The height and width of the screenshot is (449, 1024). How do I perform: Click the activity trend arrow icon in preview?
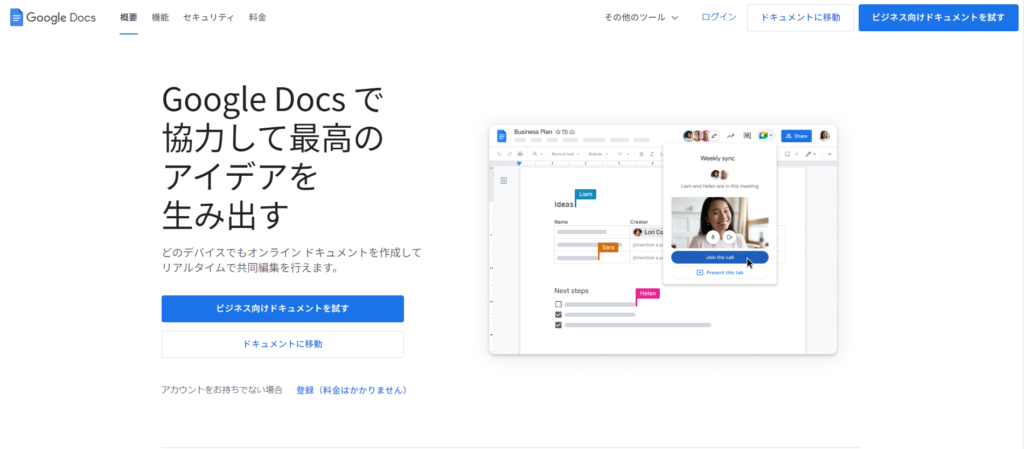coord(731,136)
